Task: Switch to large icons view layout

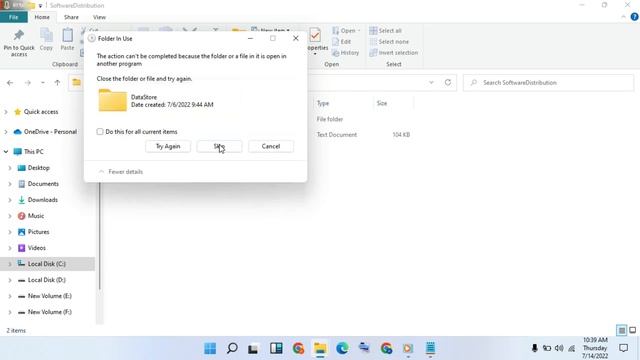Action: point(632,330)
